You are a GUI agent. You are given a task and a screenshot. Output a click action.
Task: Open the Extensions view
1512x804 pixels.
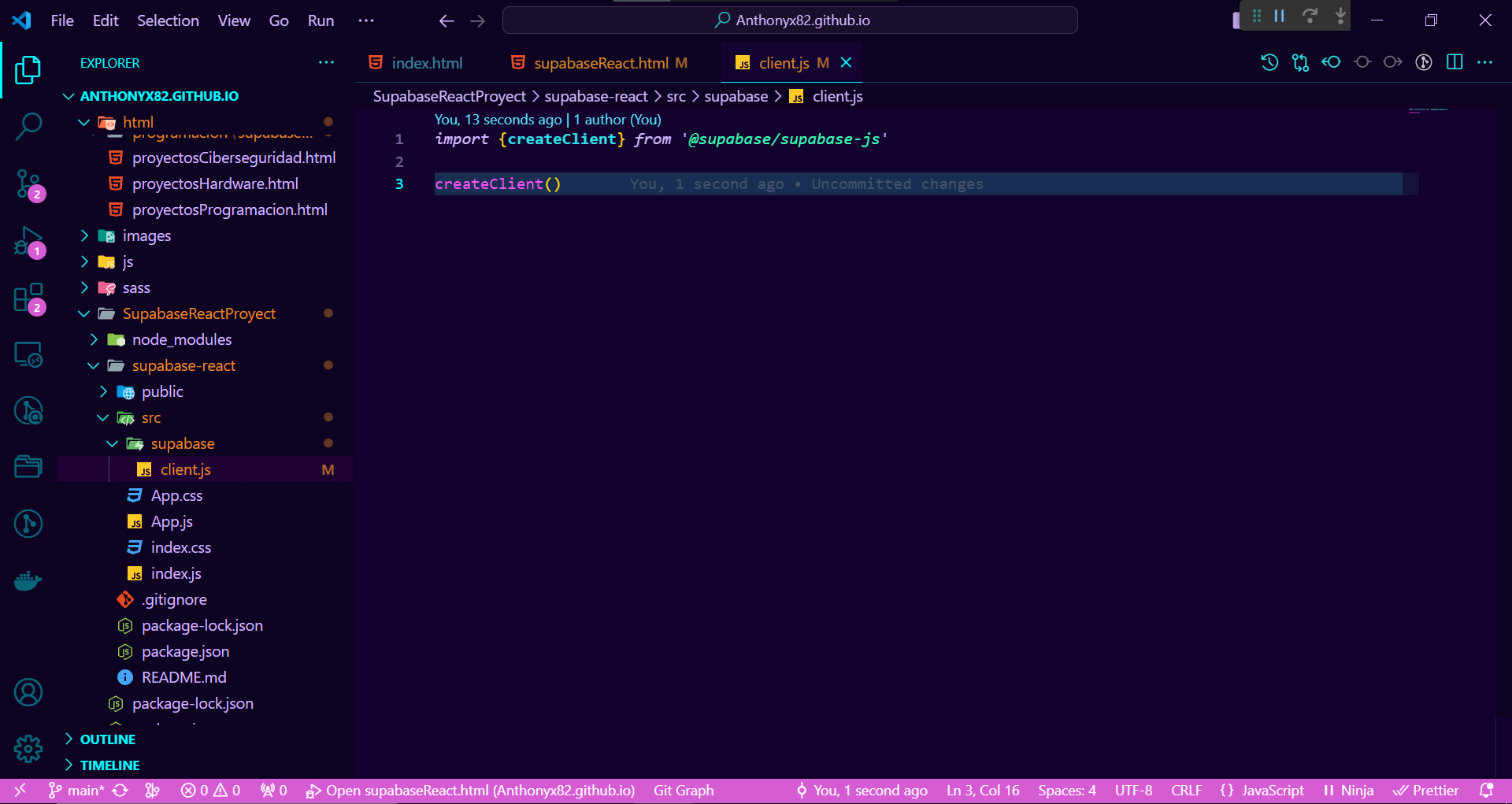[28, 298]
